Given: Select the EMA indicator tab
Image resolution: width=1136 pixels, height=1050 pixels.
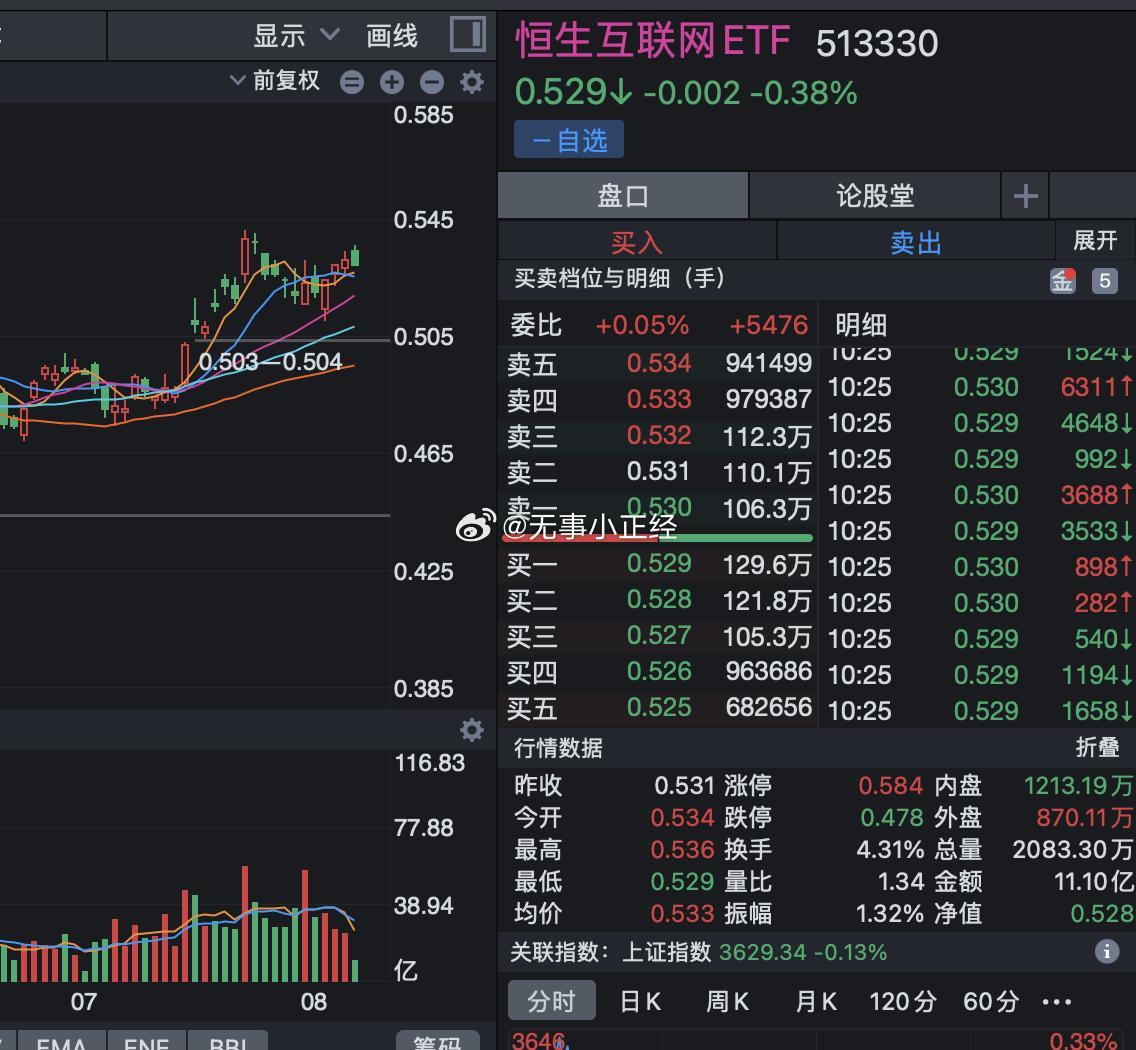Looking at the screenshot, I should (x=61, y=1042).
